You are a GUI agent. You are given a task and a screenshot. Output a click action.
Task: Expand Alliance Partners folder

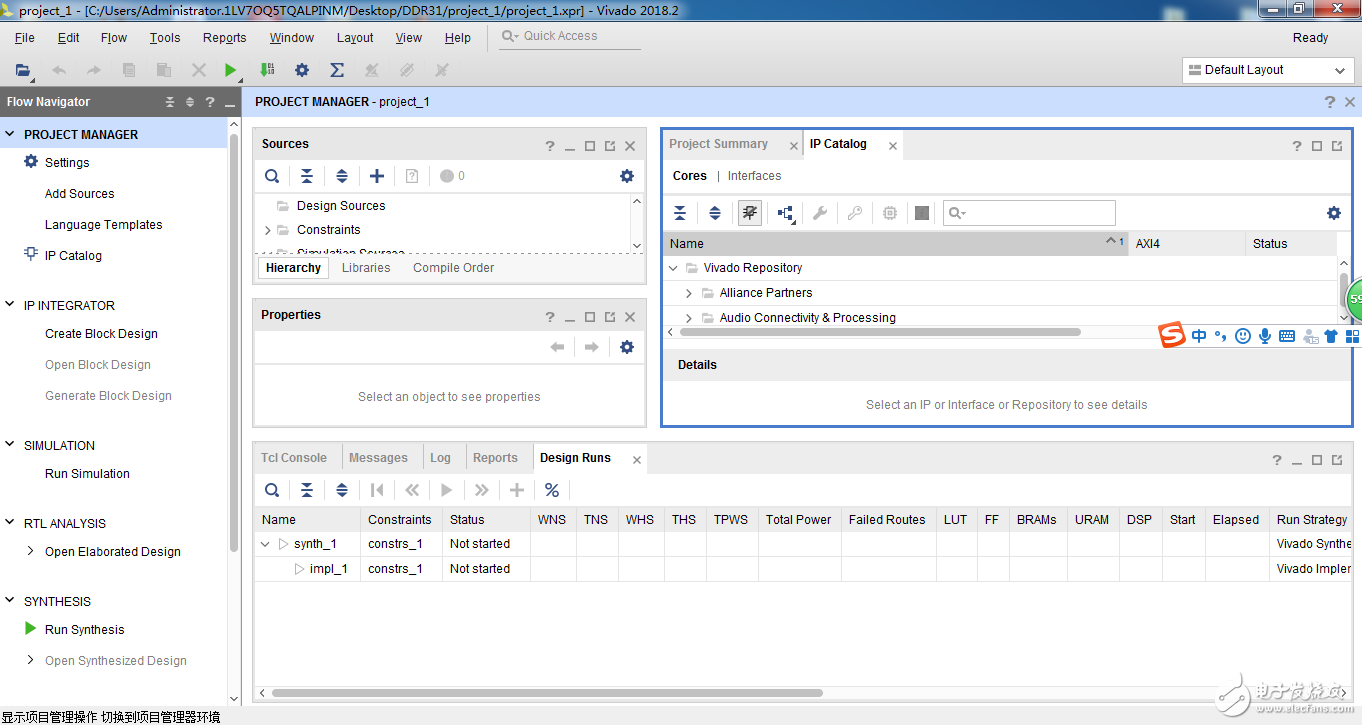689,293
